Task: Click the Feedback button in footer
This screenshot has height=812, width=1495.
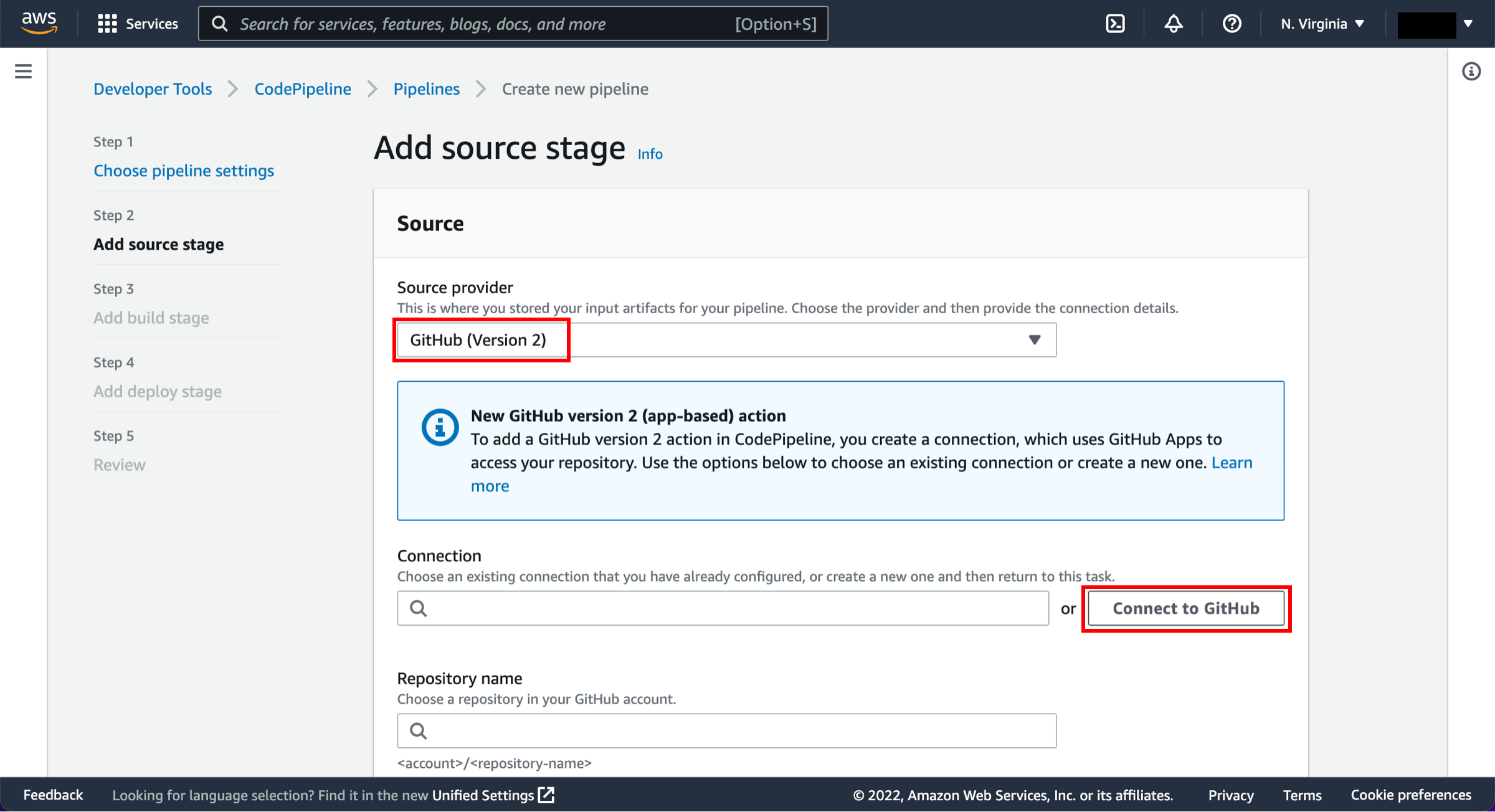Action: (53, 795)
